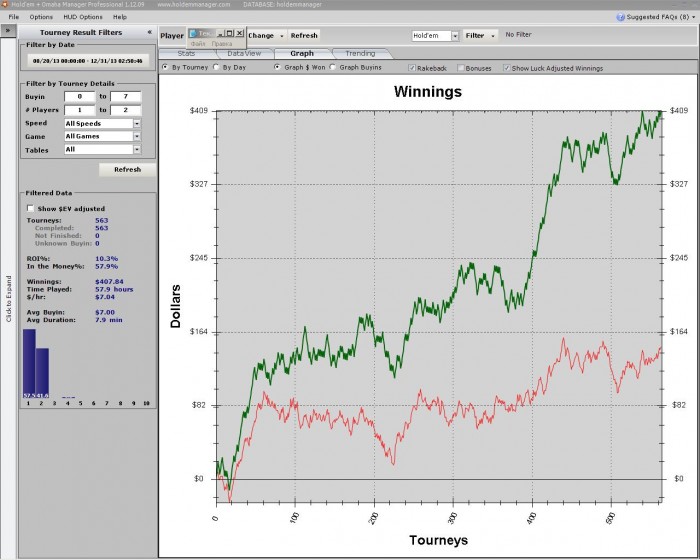Viewport: 700px width, 560px height.
Task: Click the top toolbar Refresh button
Action: click(x=304, y=35)
